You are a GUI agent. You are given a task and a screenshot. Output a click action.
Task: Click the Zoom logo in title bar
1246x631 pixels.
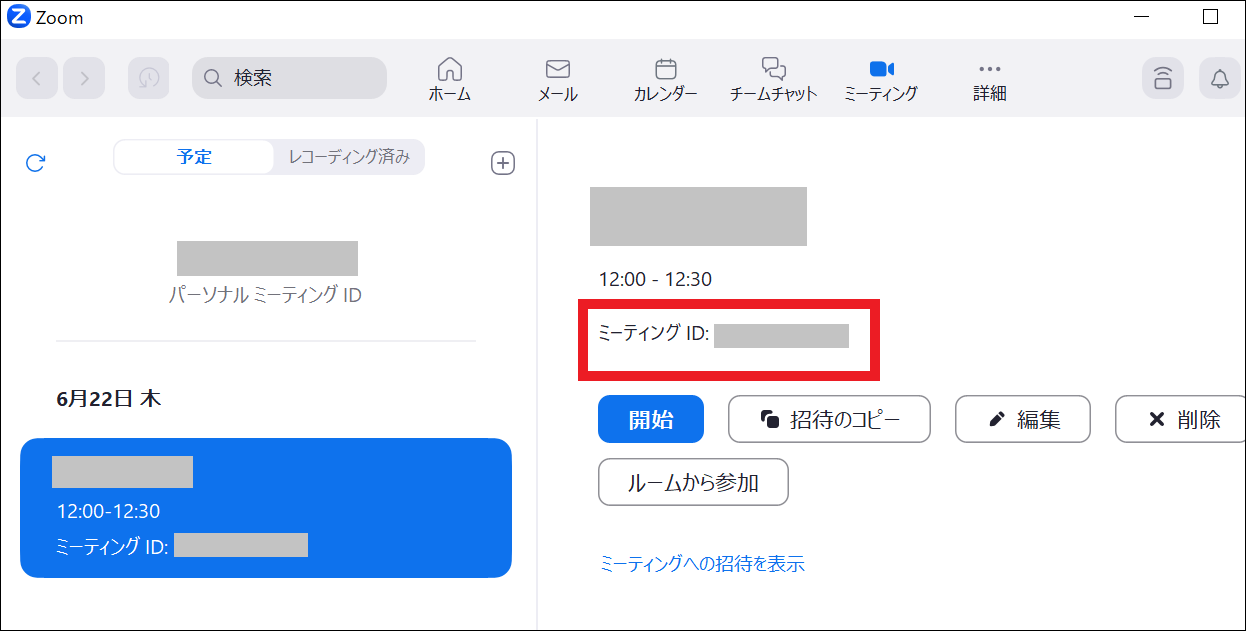[x=18, y=18]
